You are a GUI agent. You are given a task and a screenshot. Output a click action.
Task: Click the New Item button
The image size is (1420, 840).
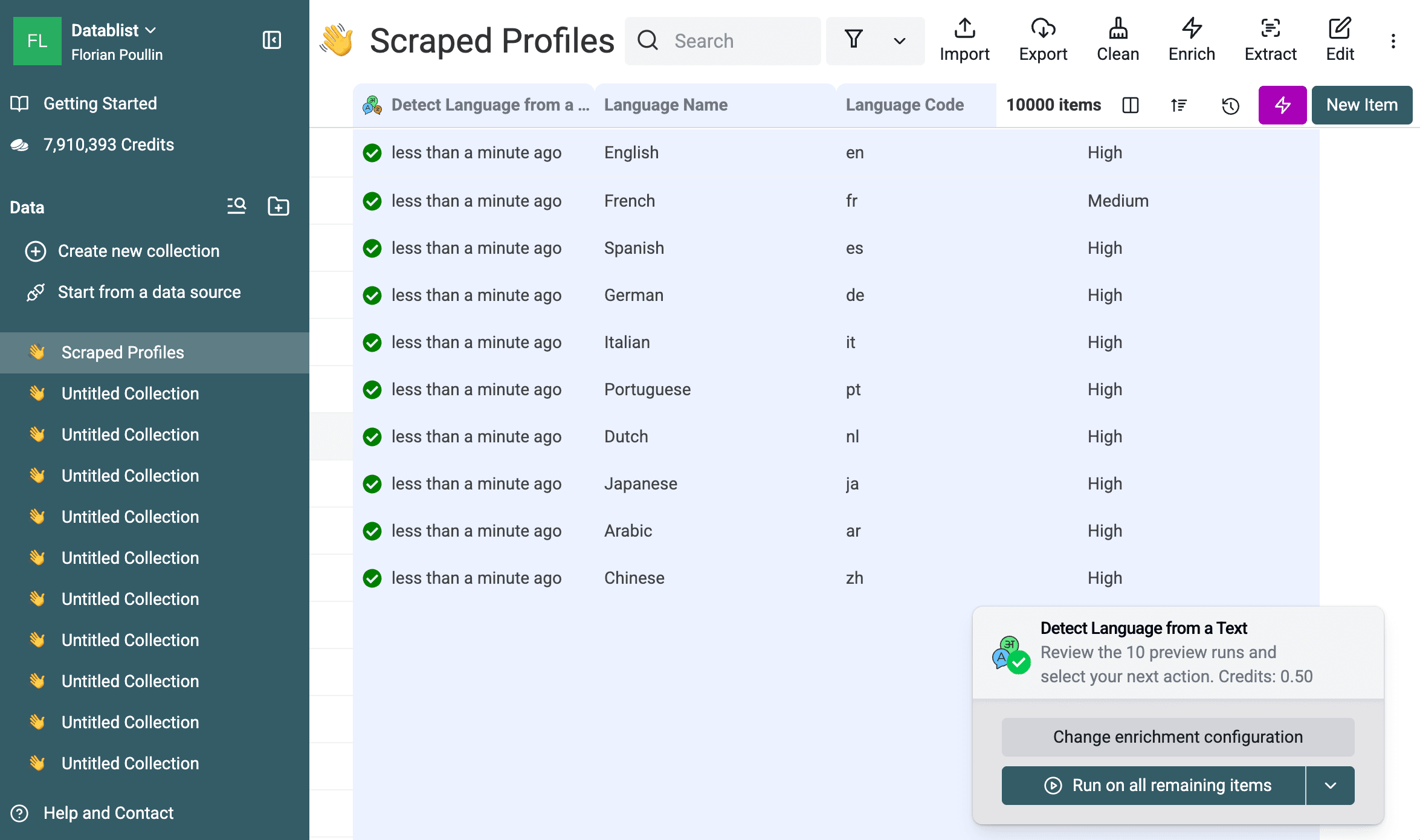[1362, 105]
